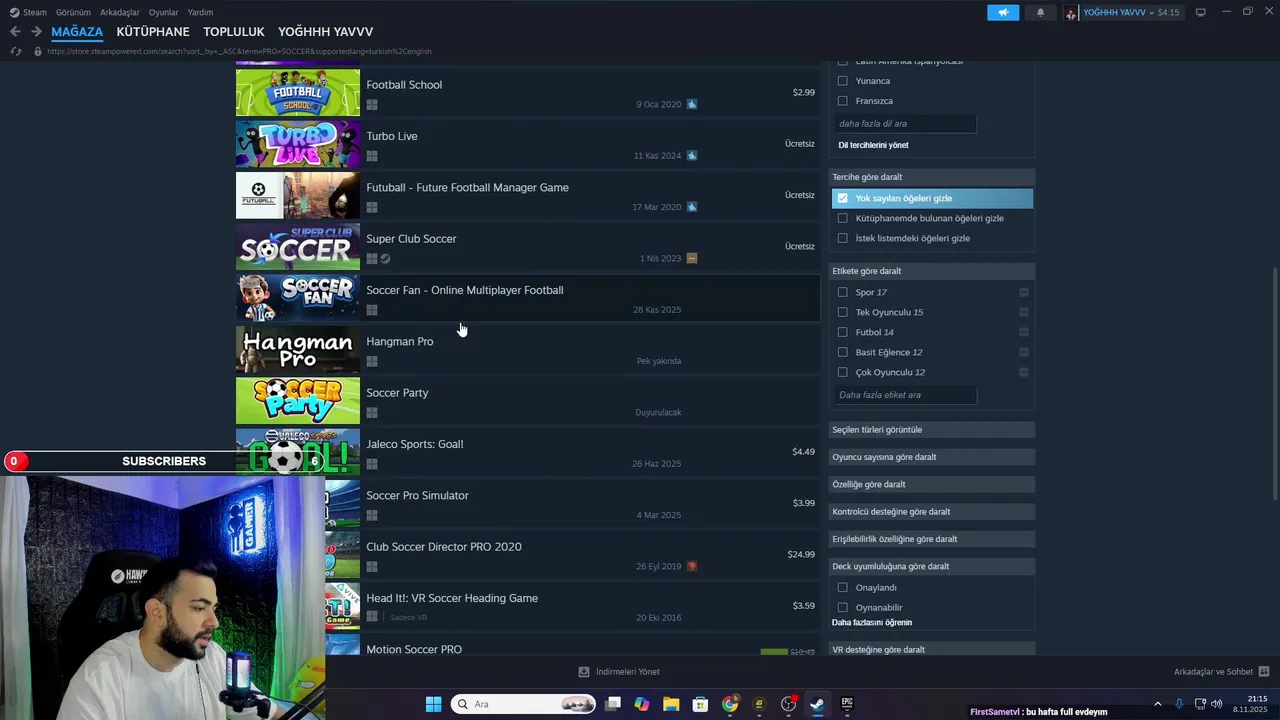Expand Oyuncu sayısına göre daralt section
The height and width of the screenshot is (720, 1280).
click(x=932, y=457)
